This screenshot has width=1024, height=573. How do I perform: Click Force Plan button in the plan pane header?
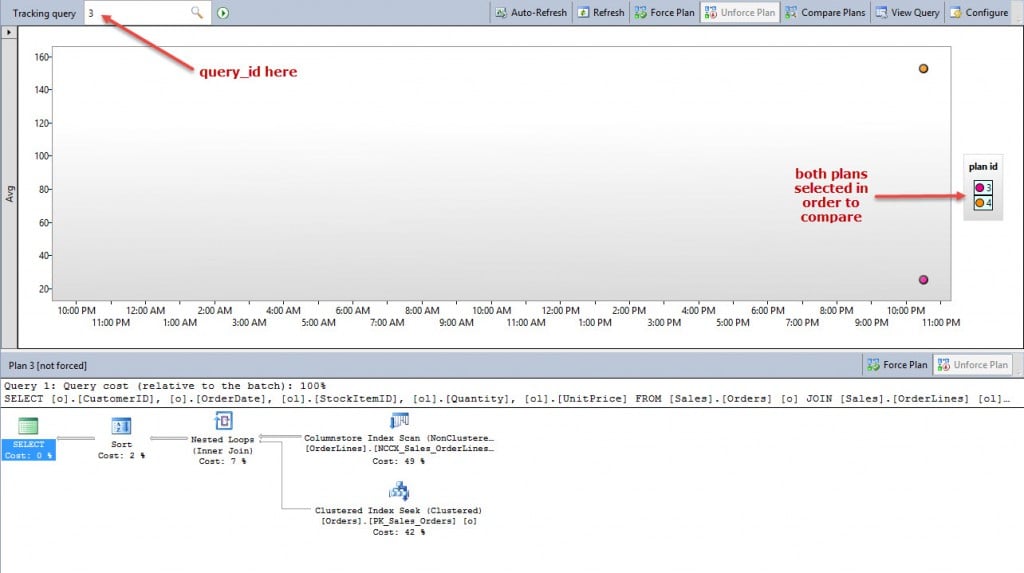click(x=899, y=365)
